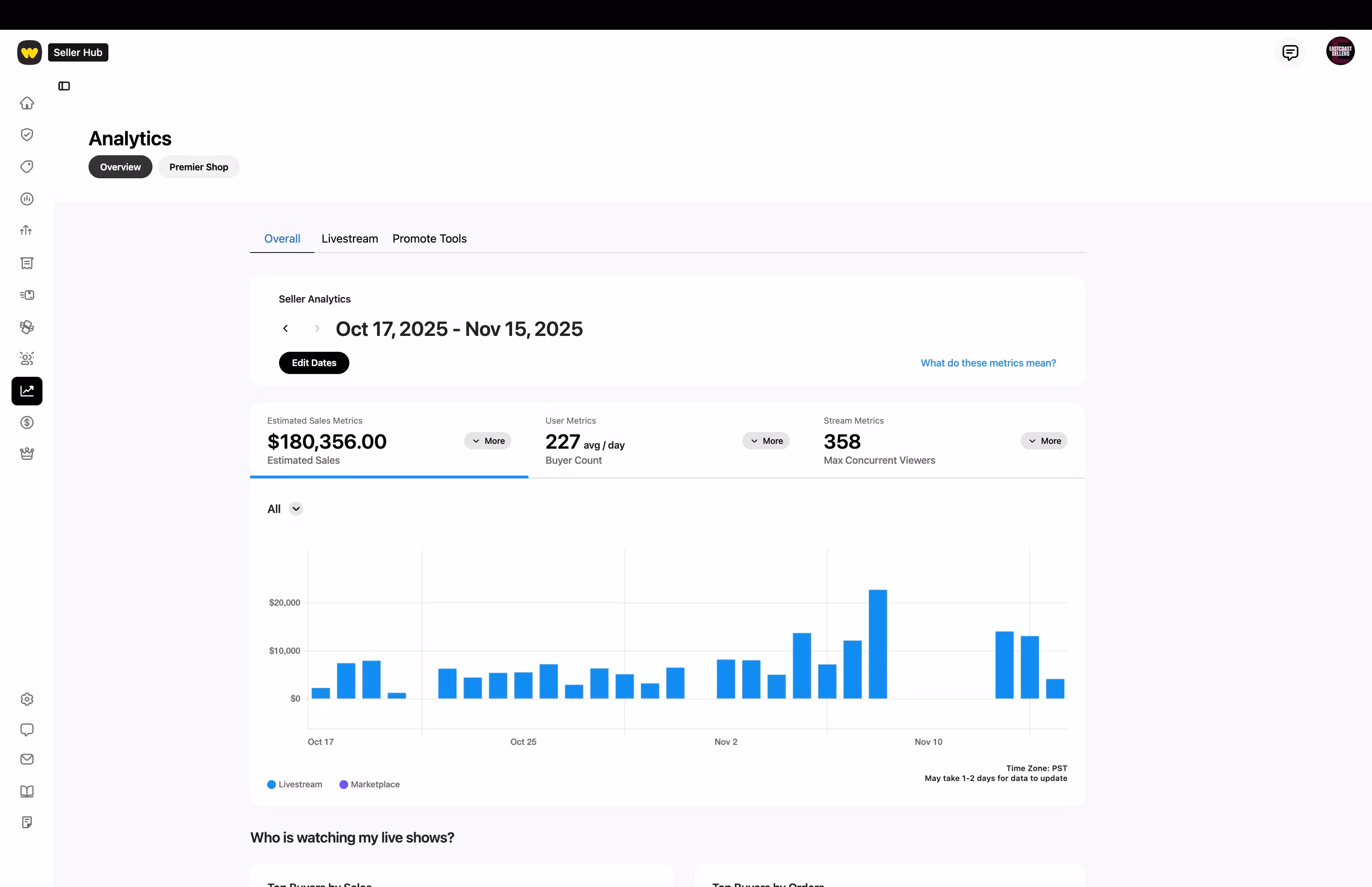Open the home icon in sidebar
The width and height of the screenshot is (1372, 887).
pos(27,103)
